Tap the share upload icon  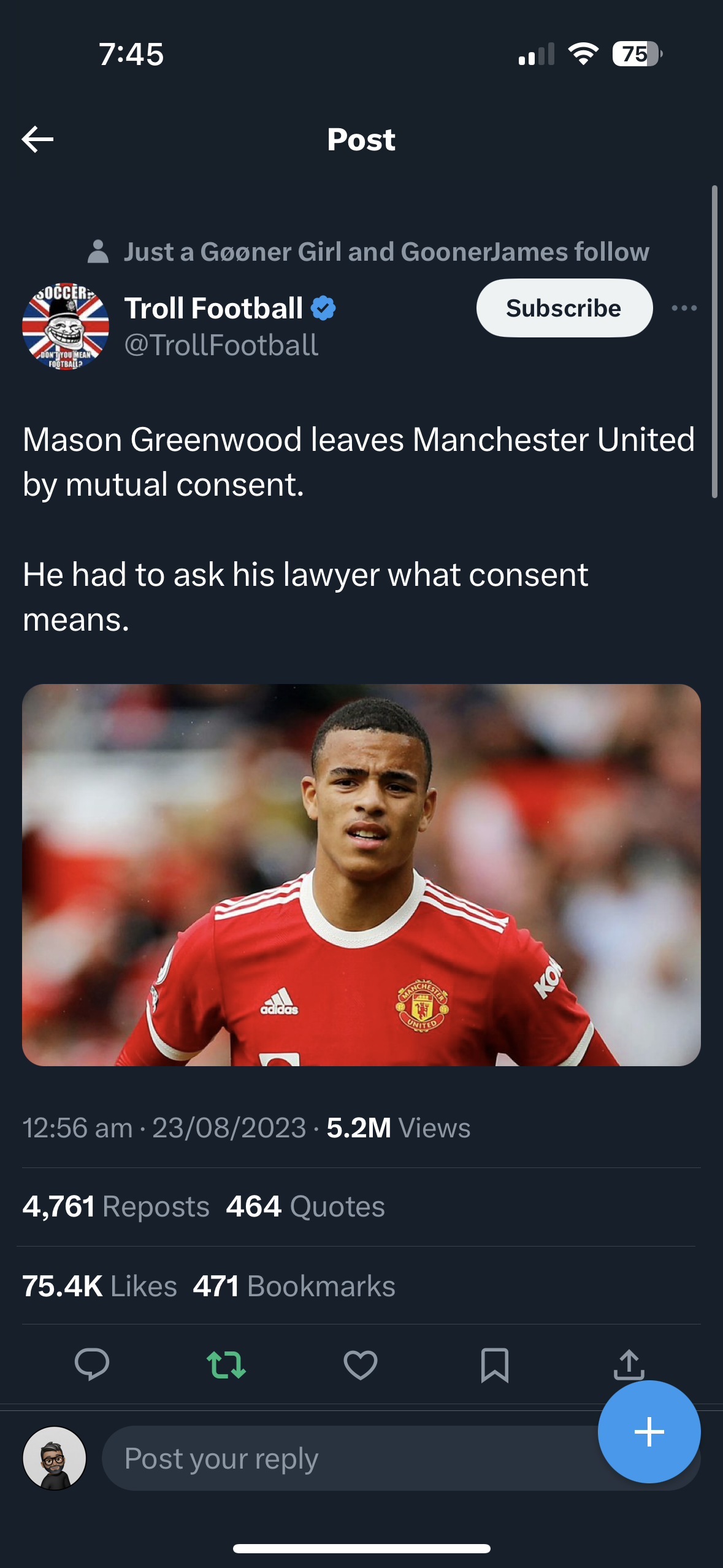[x=629, y=1364]
